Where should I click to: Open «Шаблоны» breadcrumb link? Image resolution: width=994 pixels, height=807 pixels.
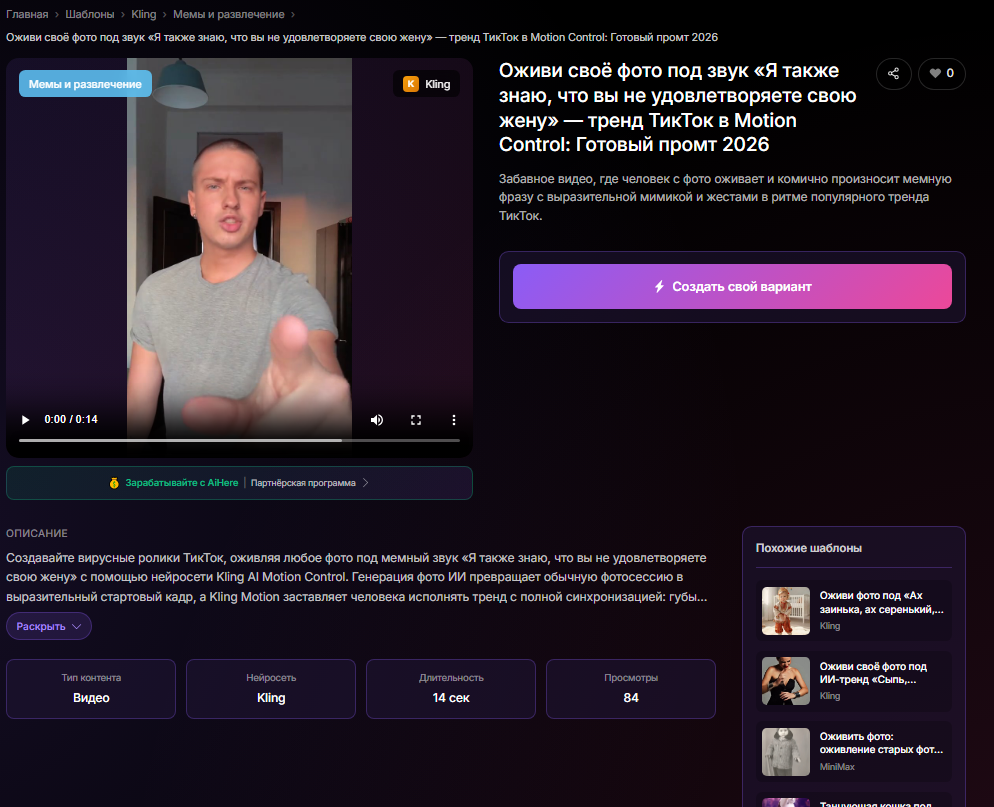90,14
